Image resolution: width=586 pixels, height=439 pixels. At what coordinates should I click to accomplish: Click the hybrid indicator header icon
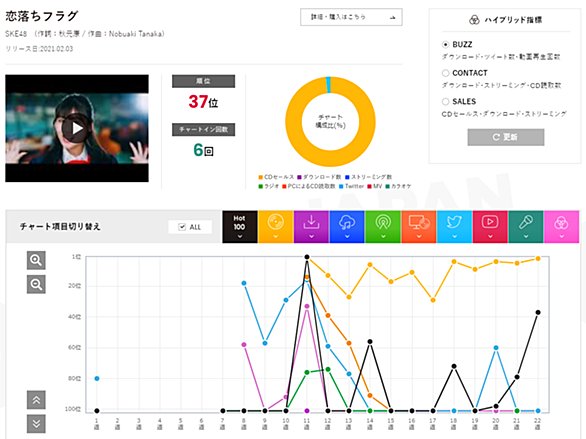474,20
